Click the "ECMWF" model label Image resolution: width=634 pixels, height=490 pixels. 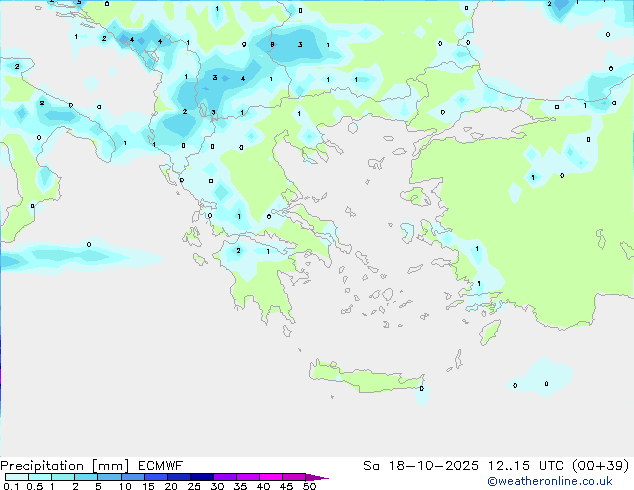[x=161, y=466]
